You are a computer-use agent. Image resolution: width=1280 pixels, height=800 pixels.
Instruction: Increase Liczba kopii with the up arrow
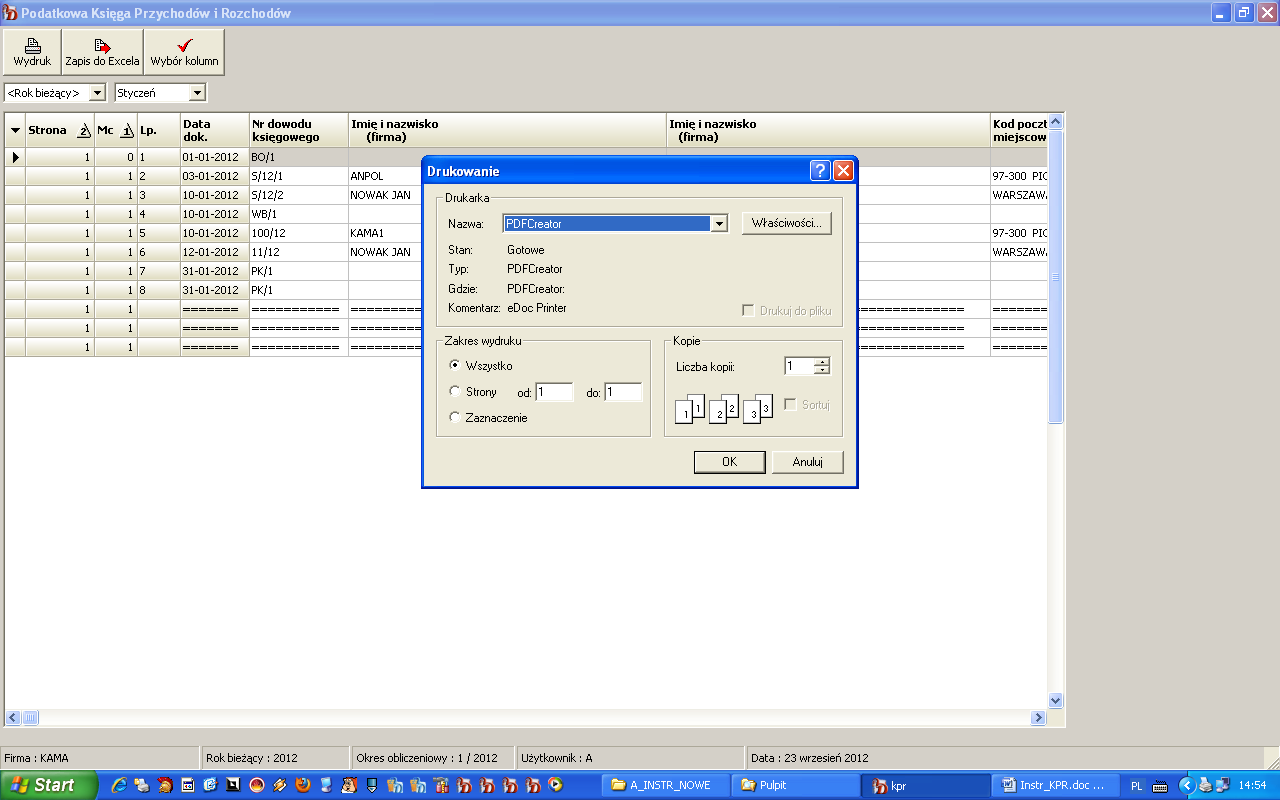(822, 362)
